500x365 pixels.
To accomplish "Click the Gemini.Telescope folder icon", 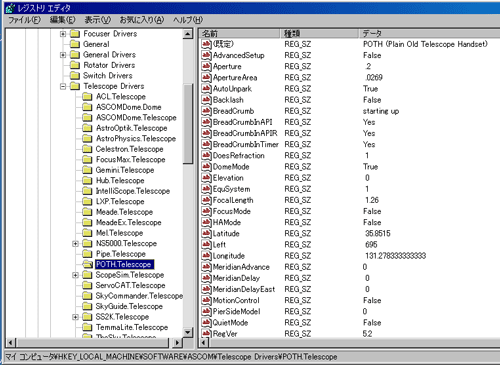I will (x=87, y=170).
